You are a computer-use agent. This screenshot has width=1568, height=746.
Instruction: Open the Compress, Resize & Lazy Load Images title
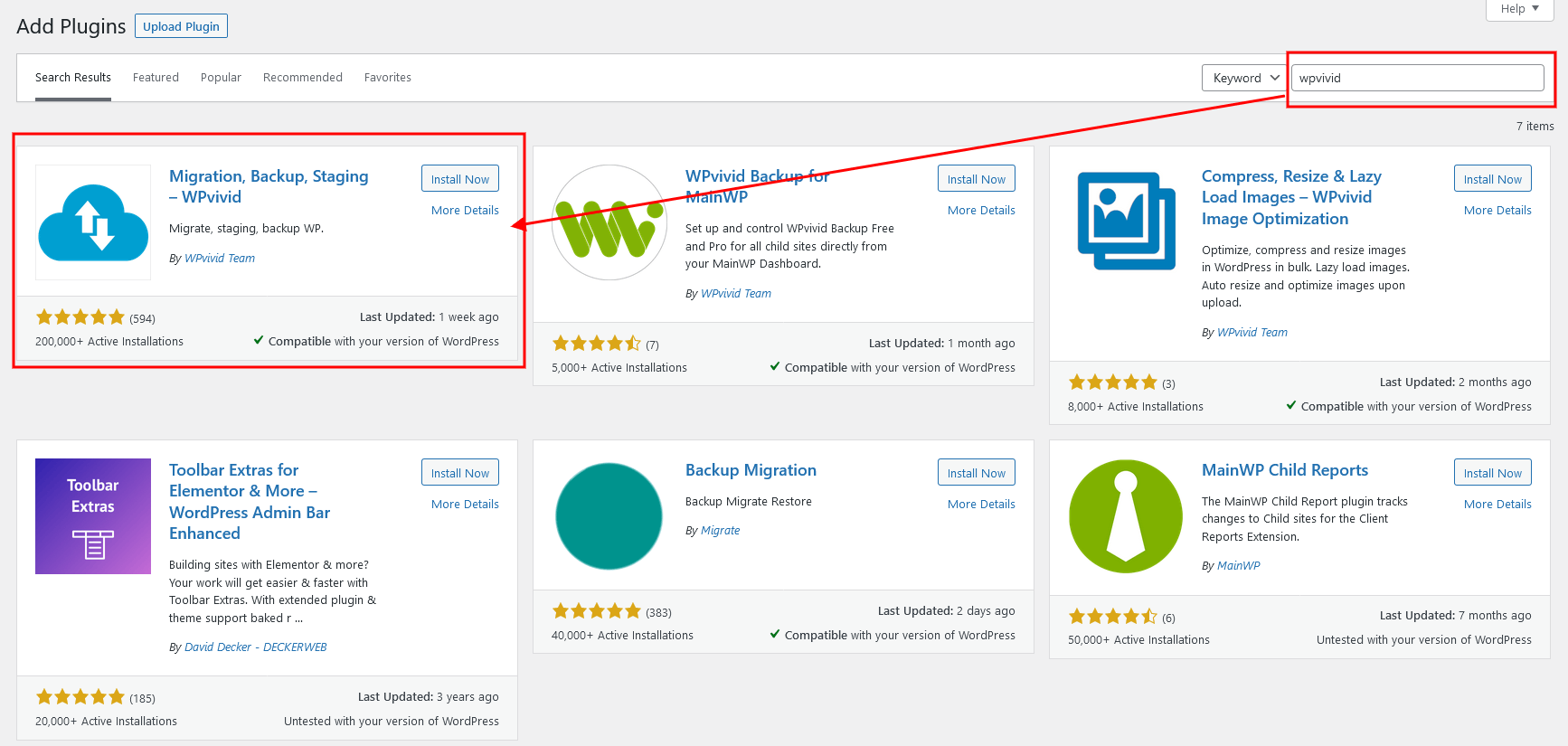coord(1291,197)
